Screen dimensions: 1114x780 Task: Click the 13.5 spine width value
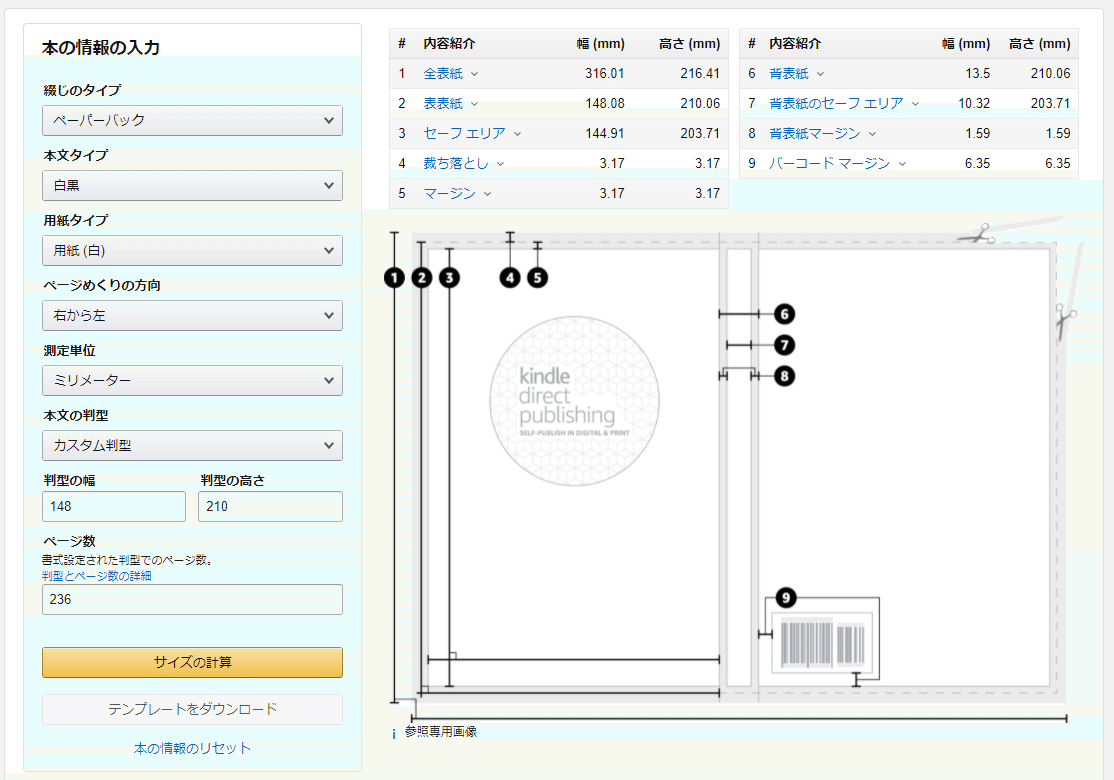coord(978,73)
